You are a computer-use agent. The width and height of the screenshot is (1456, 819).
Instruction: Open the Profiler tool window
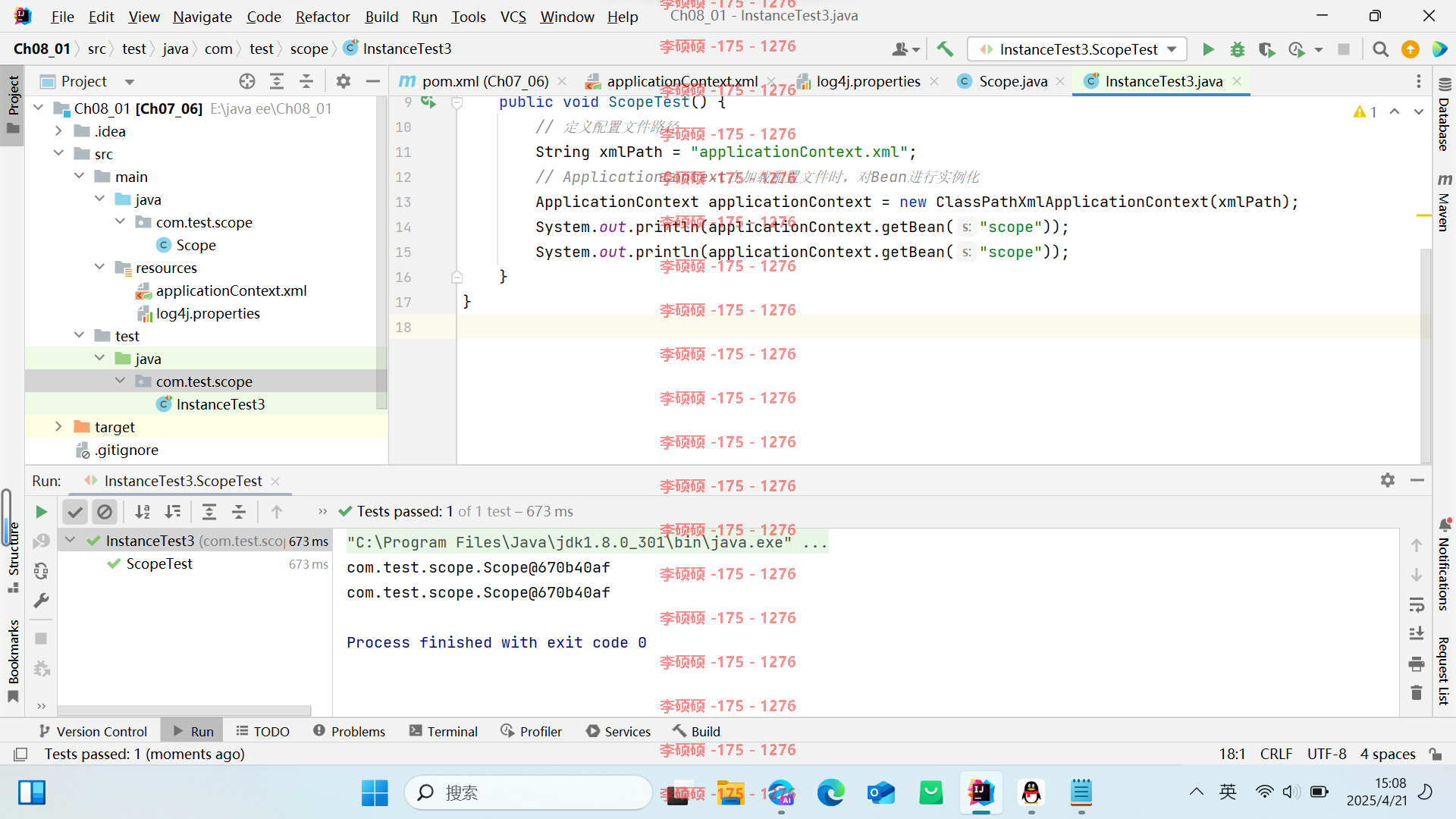click(x=532, y=731)
